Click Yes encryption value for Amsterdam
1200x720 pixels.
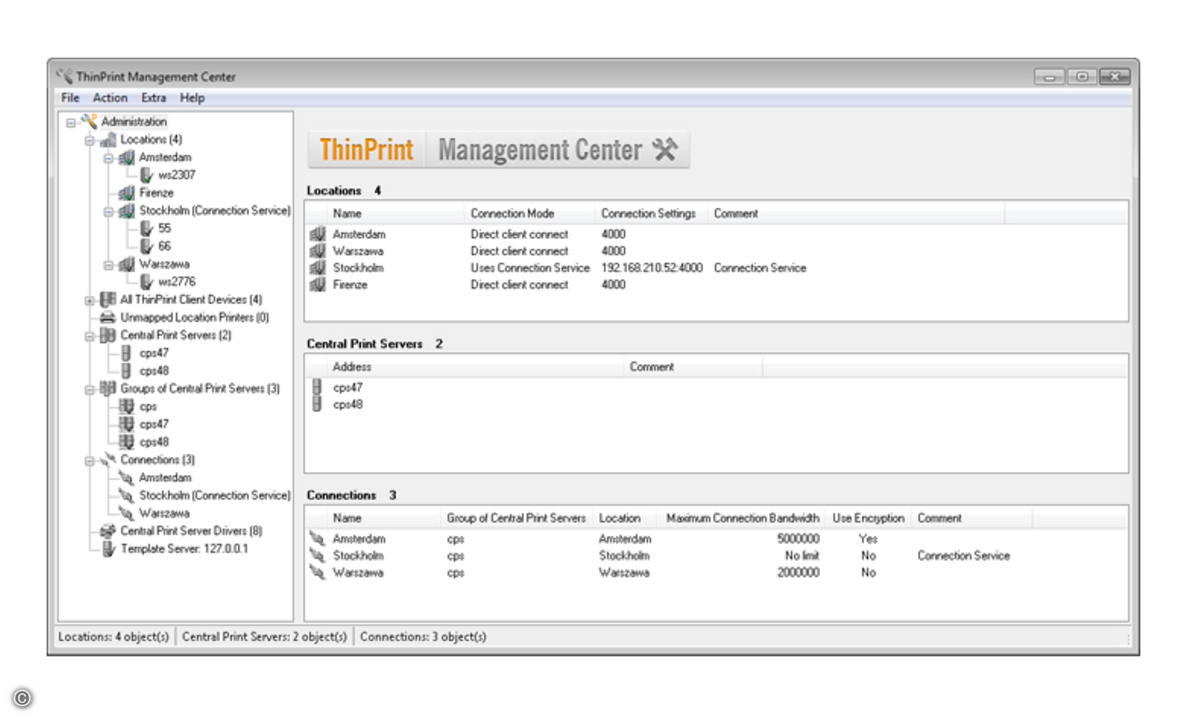868,539
